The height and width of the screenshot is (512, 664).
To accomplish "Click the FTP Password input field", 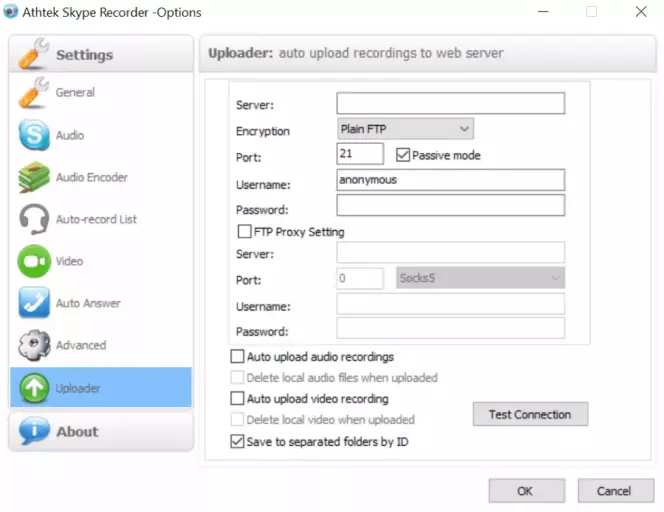I will click(x=451, y=205).
